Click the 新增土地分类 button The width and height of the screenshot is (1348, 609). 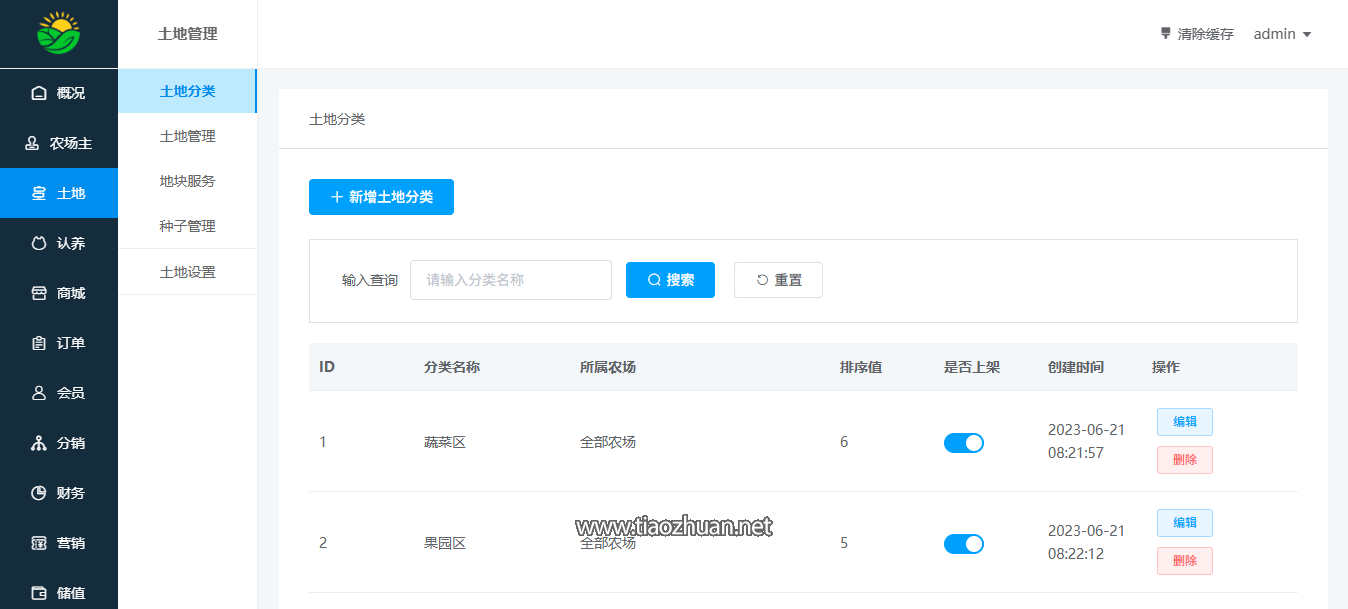click(381, 197)
